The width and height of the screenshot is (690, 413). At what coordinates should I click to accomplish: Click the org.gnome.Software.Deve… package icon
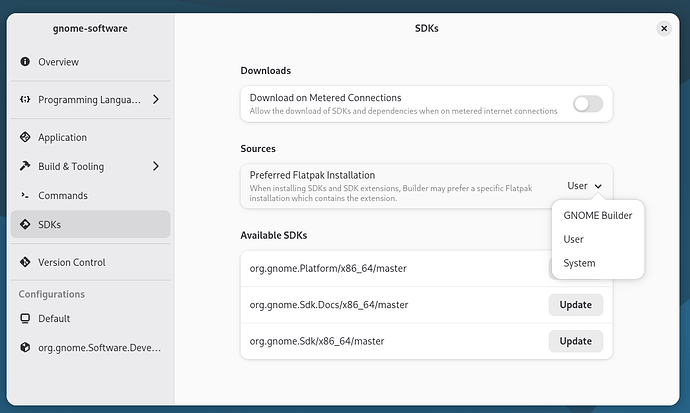(25, 347)
